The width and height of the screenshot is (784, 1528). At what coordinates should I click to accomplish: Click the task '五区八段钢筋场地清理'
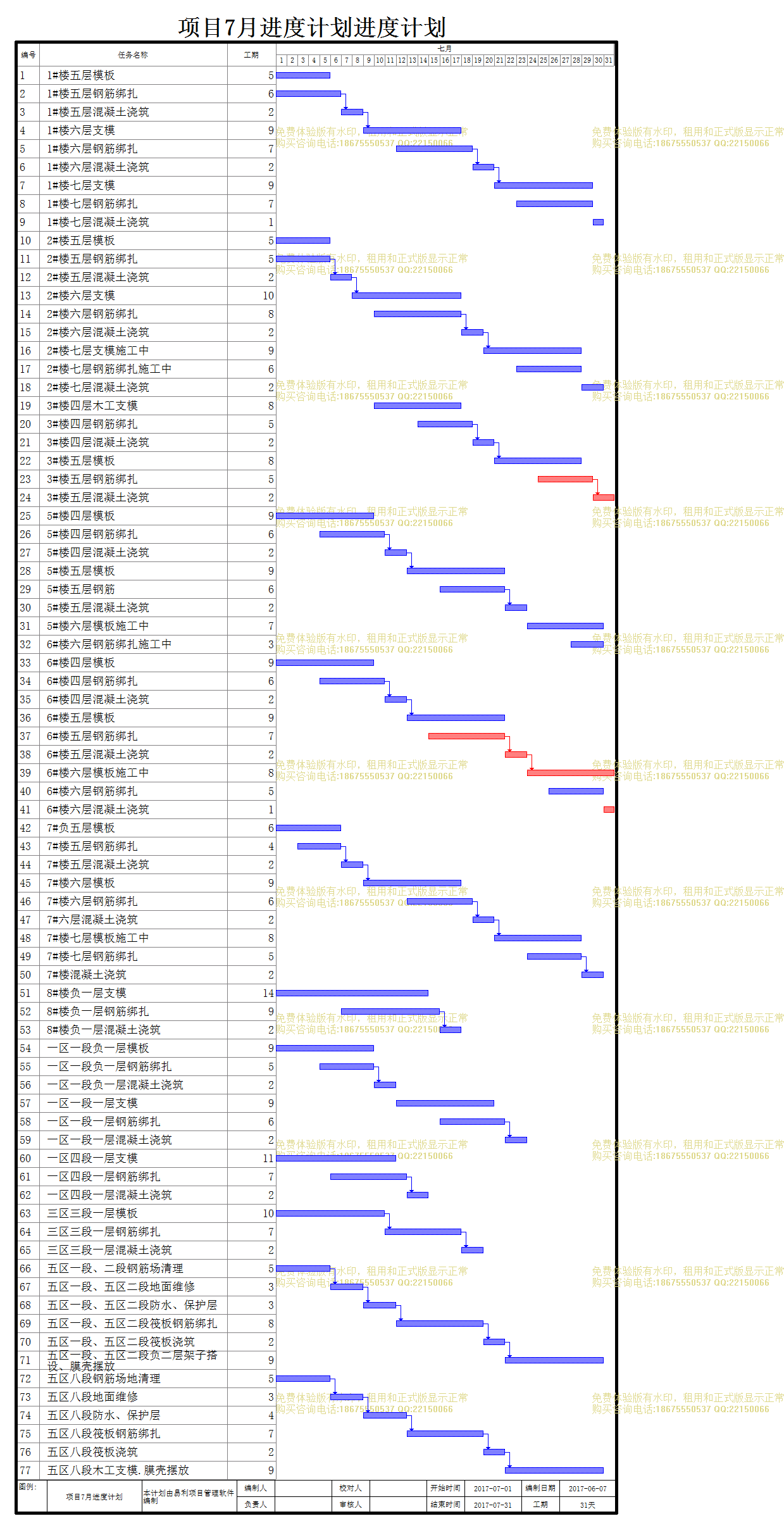click(104, 1379)
